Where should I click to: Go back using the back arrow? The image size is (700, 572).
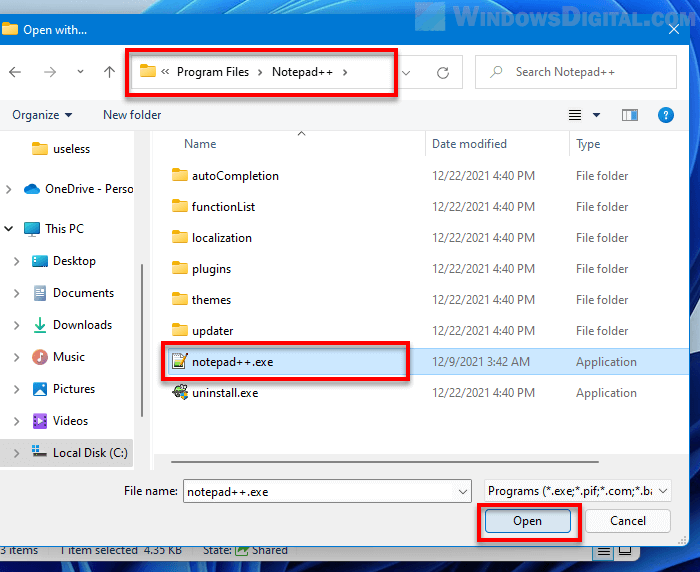click(15, 72)
